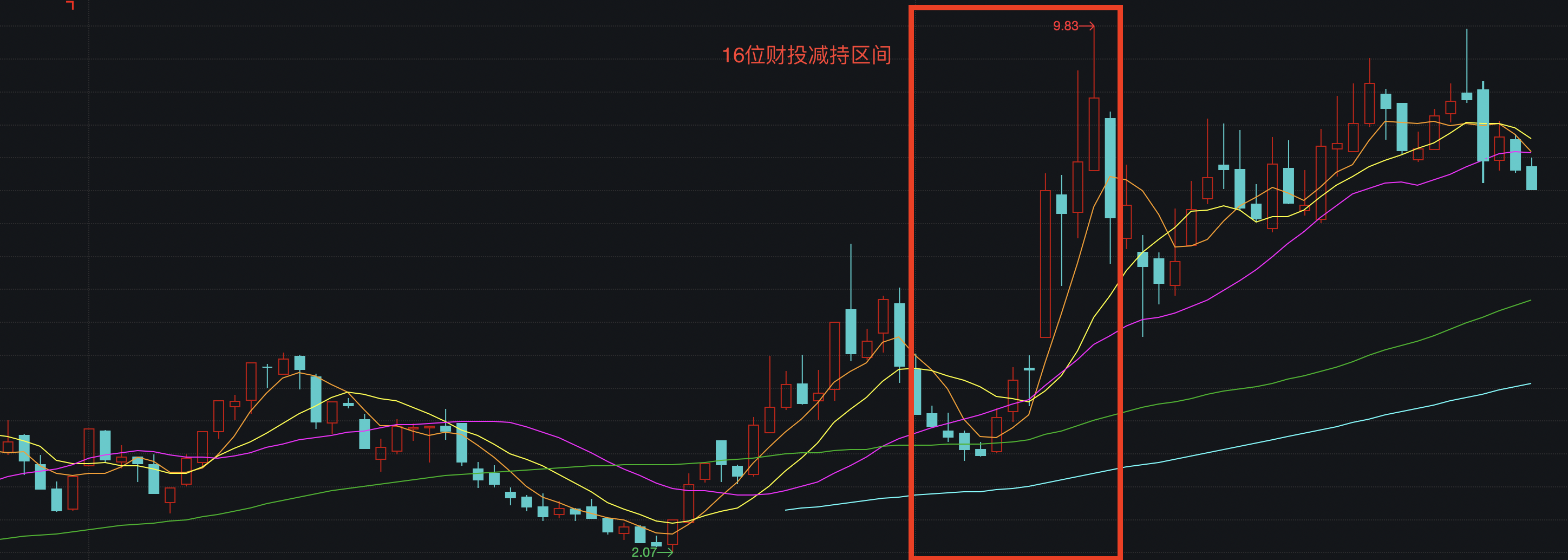This screenshot has height=560, width=1568.
Task: Select the red rectangle's left border
Action: point(912,280)
